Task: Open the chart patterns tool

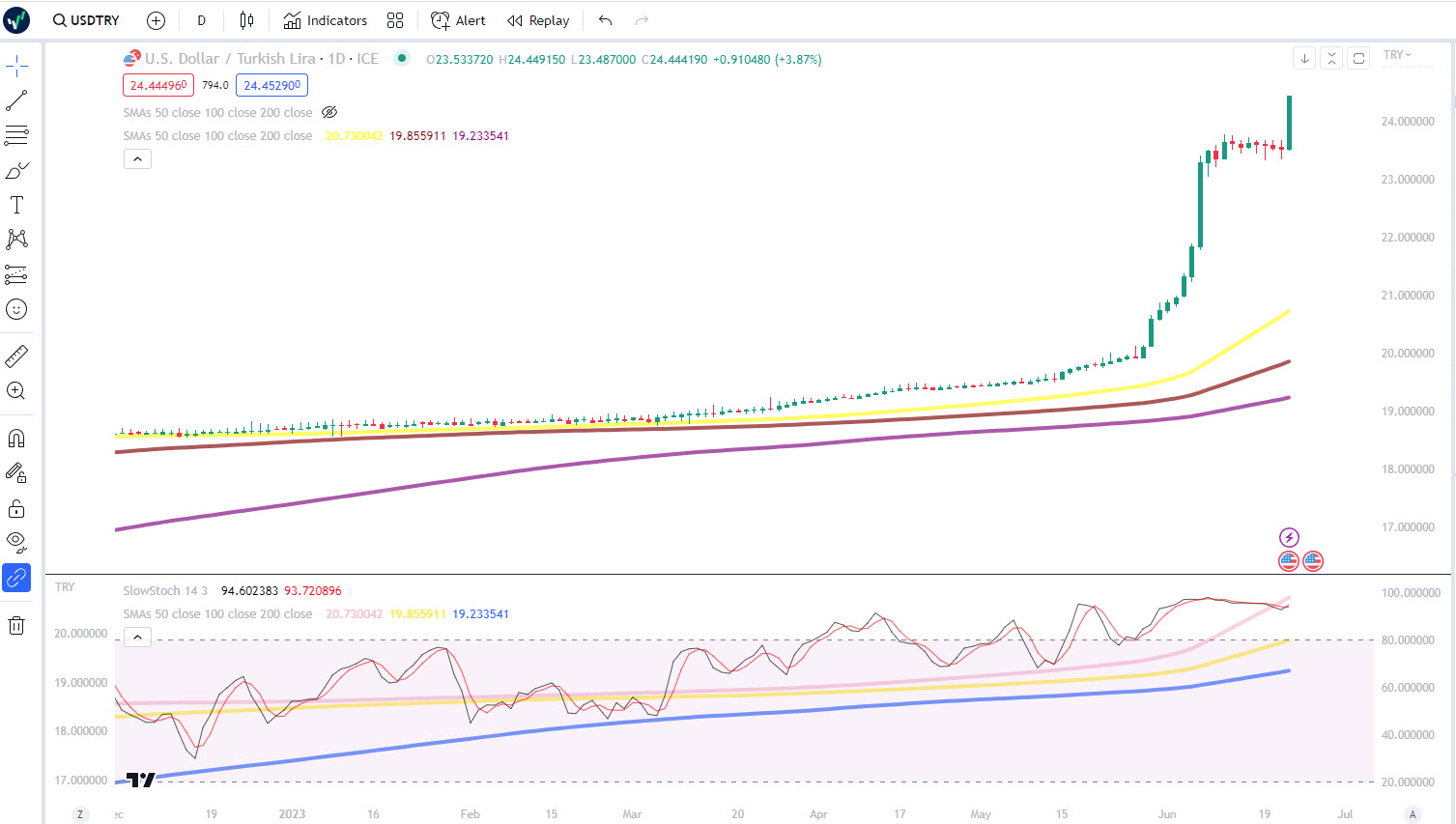Action: 16,240
